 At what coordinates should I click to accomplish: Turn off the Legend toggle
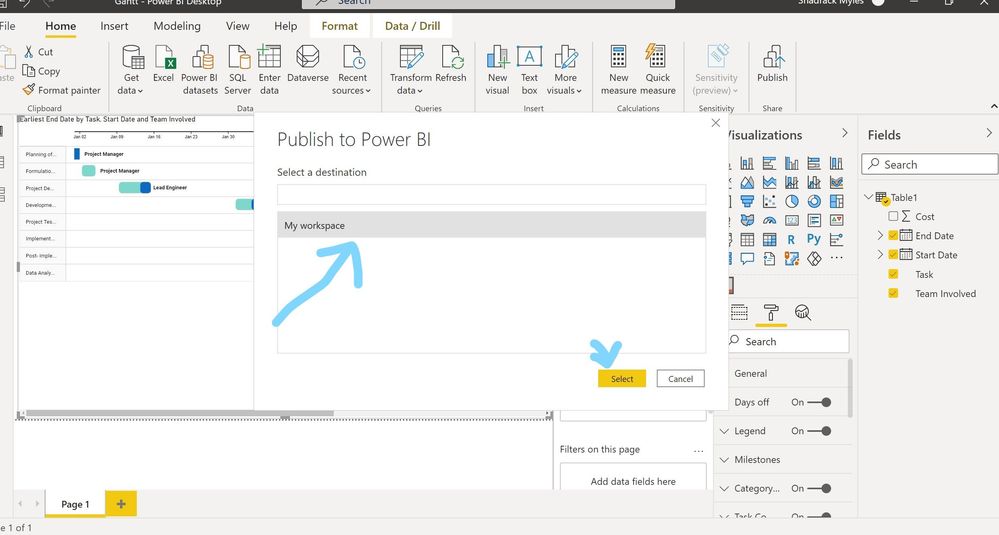click(821, 431)
